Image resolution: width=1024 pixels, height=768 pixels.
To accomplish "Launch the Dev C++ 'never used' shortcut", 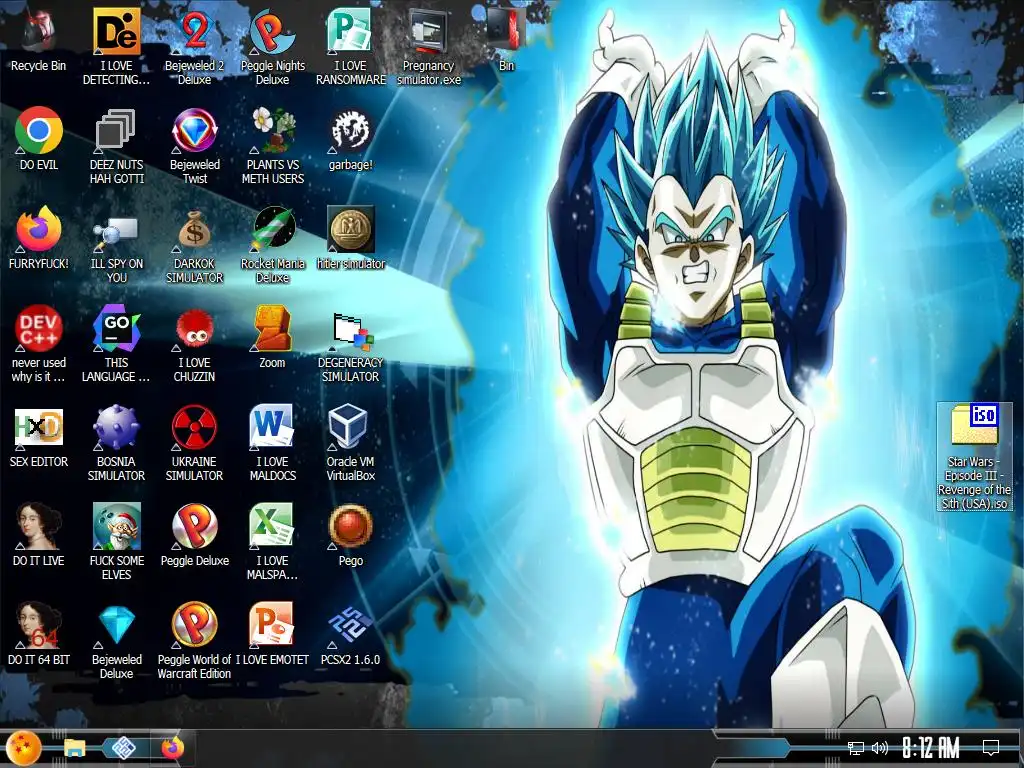I will click(x=39, y=344).
